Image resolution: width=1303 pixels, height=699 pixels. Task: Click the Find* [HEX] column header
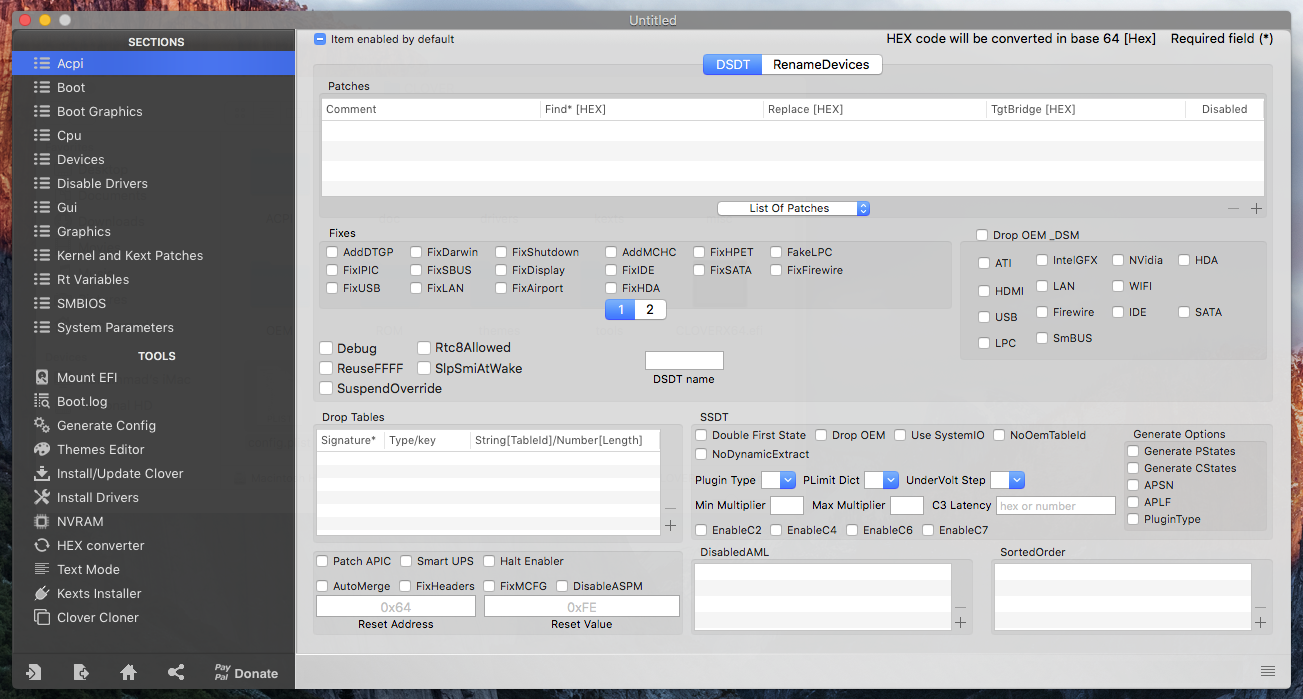tap(651, 109)
